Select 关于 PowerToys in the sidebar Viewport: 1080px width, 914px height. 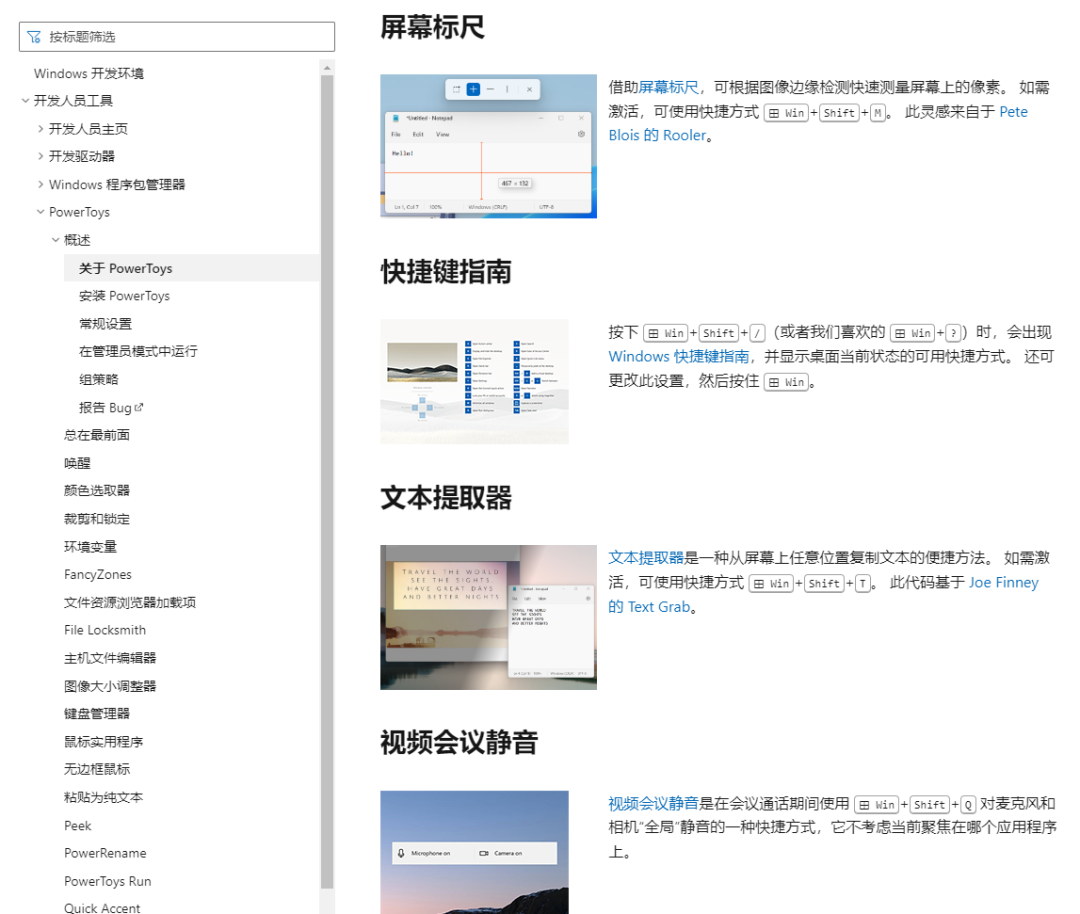coord(191,268)
